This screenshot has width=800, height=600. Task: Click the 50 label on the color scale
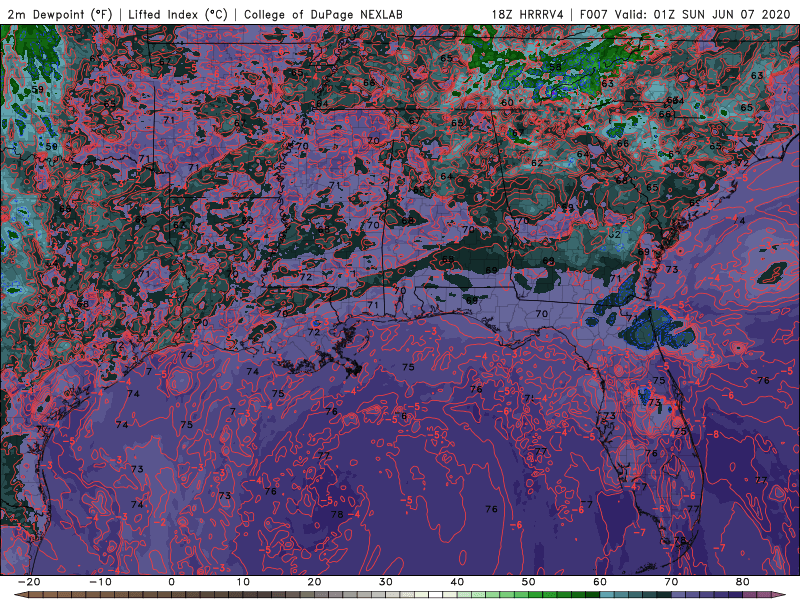click(529, 582)
